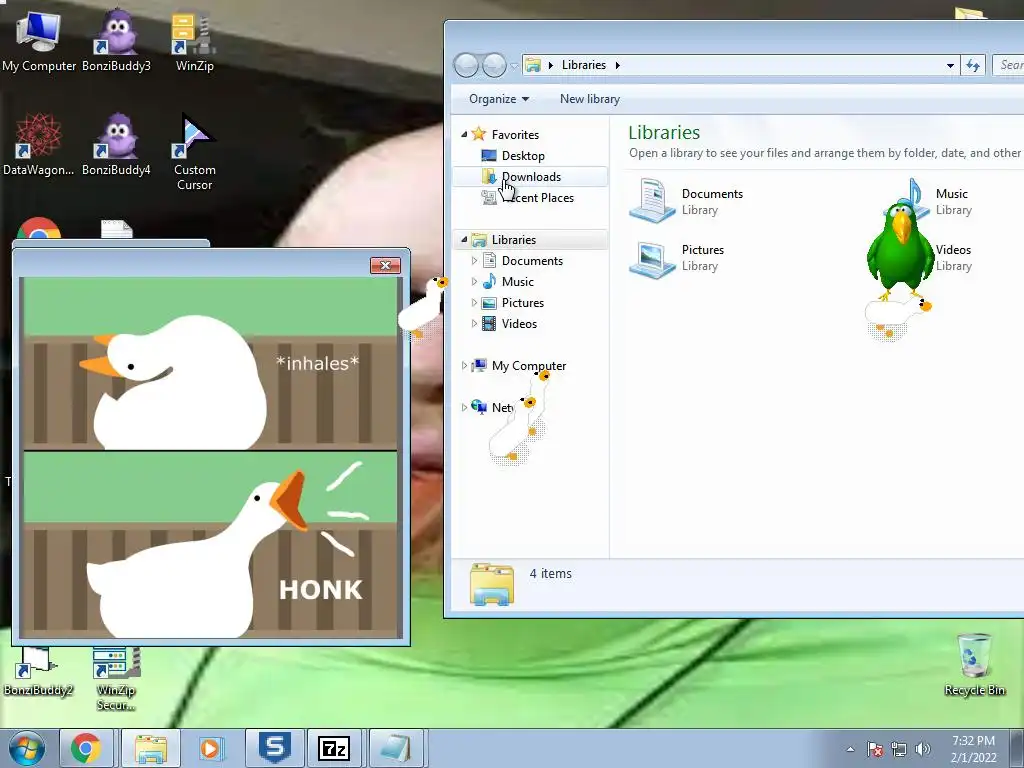Viewport: 1024px width, 768px height.
Task: Switch to Windows Explorer in the taskbar
Action: pyautogui.click(x=150, y=748)
